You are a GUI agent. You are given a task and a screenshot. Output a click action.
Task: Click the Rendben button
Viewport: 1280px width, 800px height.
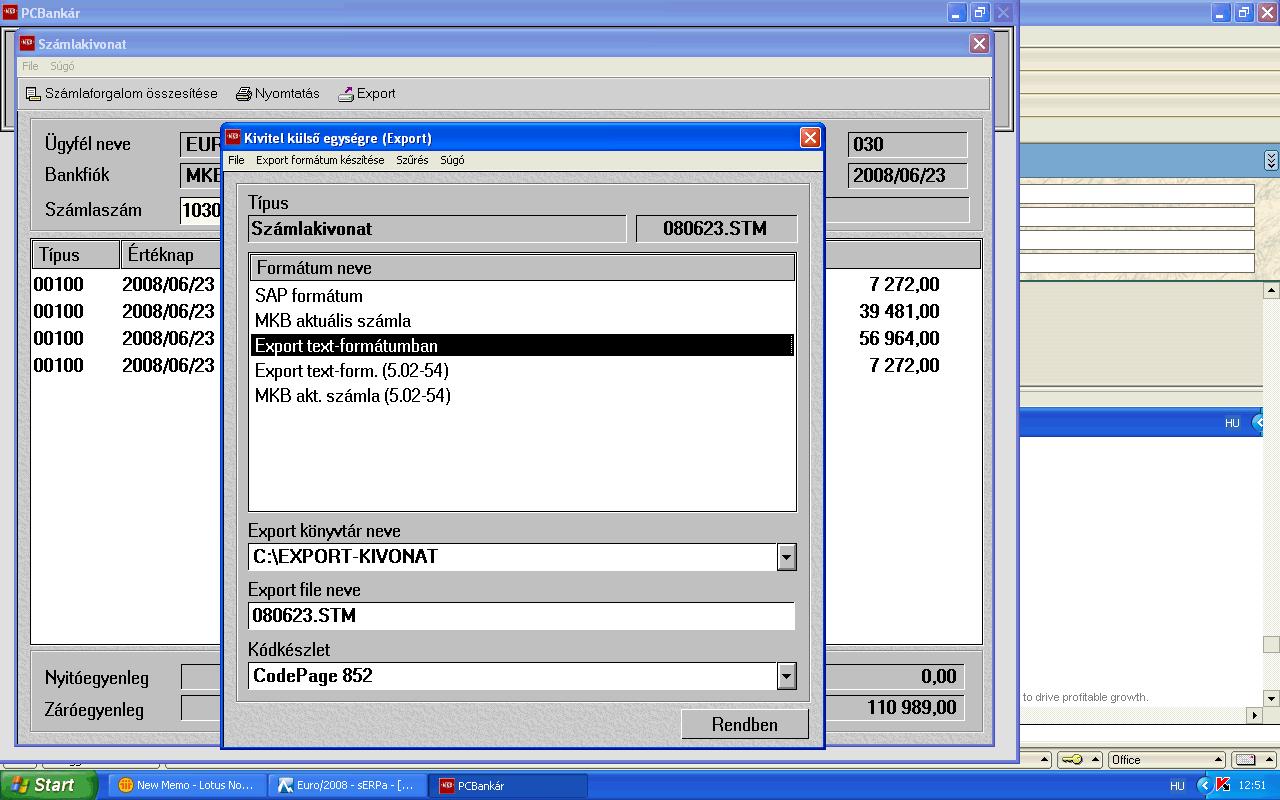(745, 725)
